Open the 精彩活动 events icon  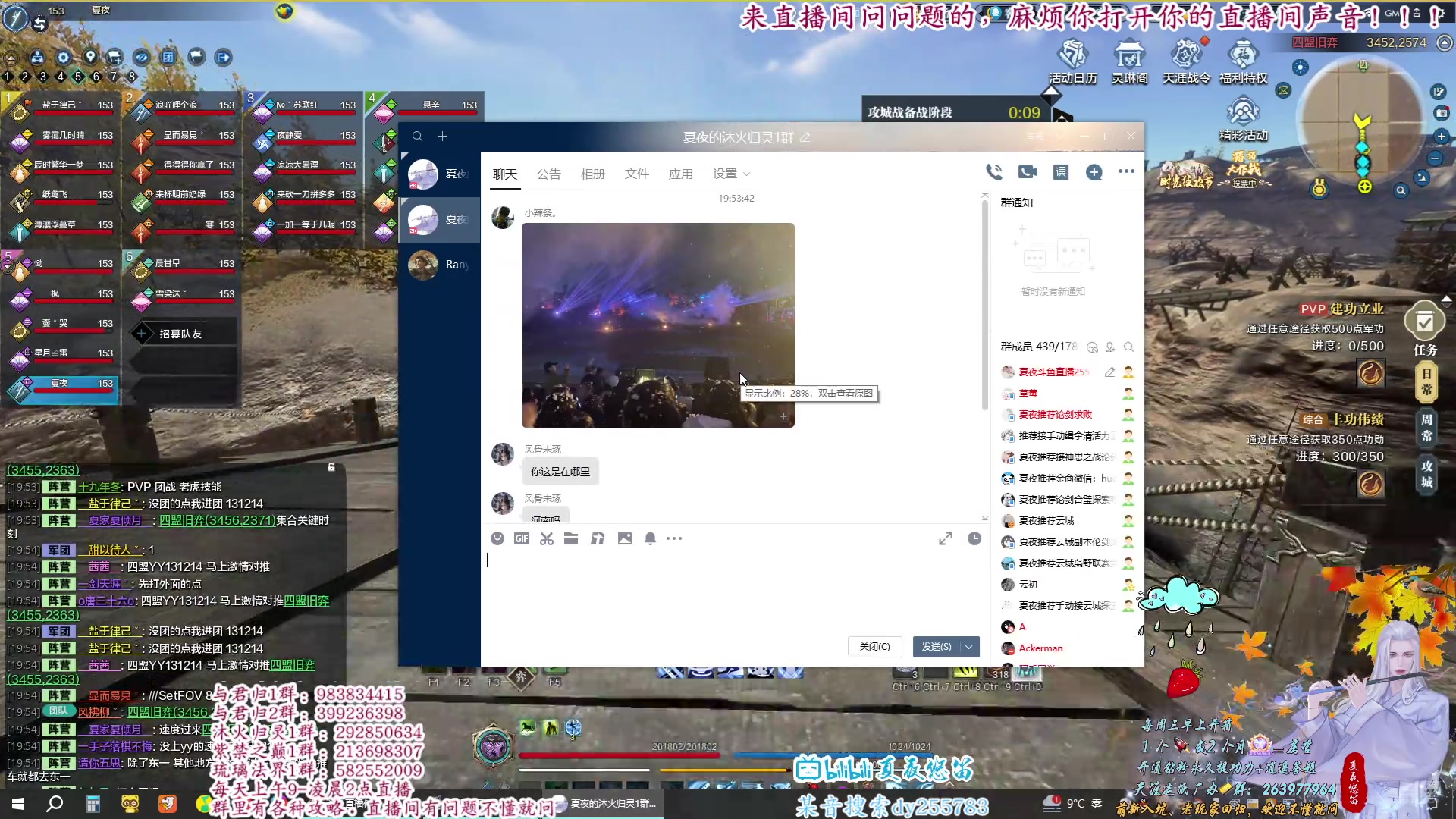click(x=1243, y=120)
